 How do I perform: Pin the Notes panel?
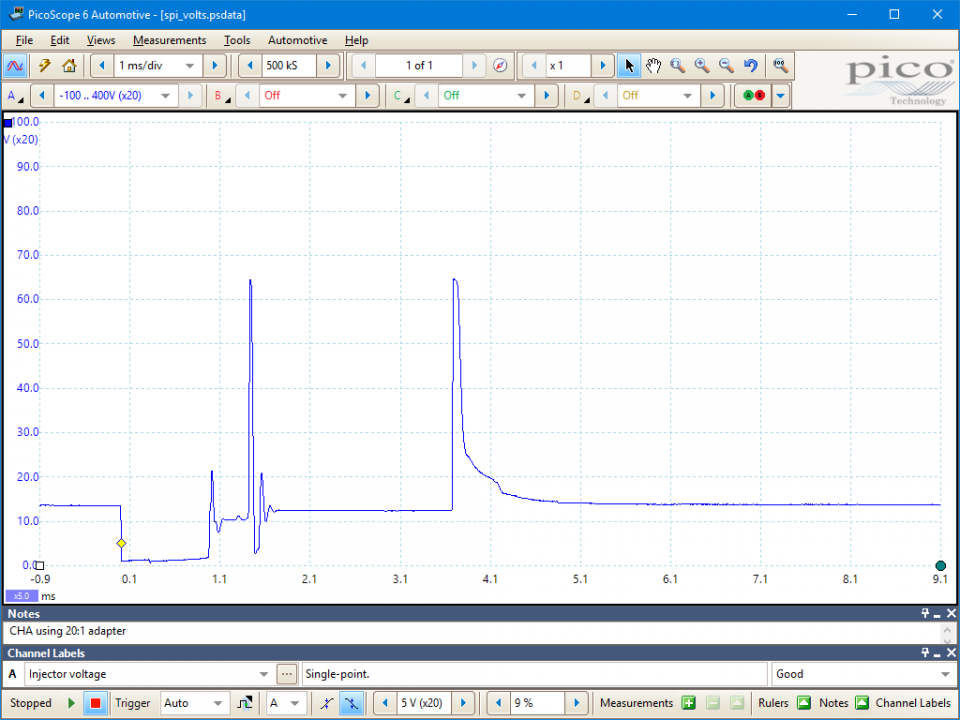pos(925,613)
